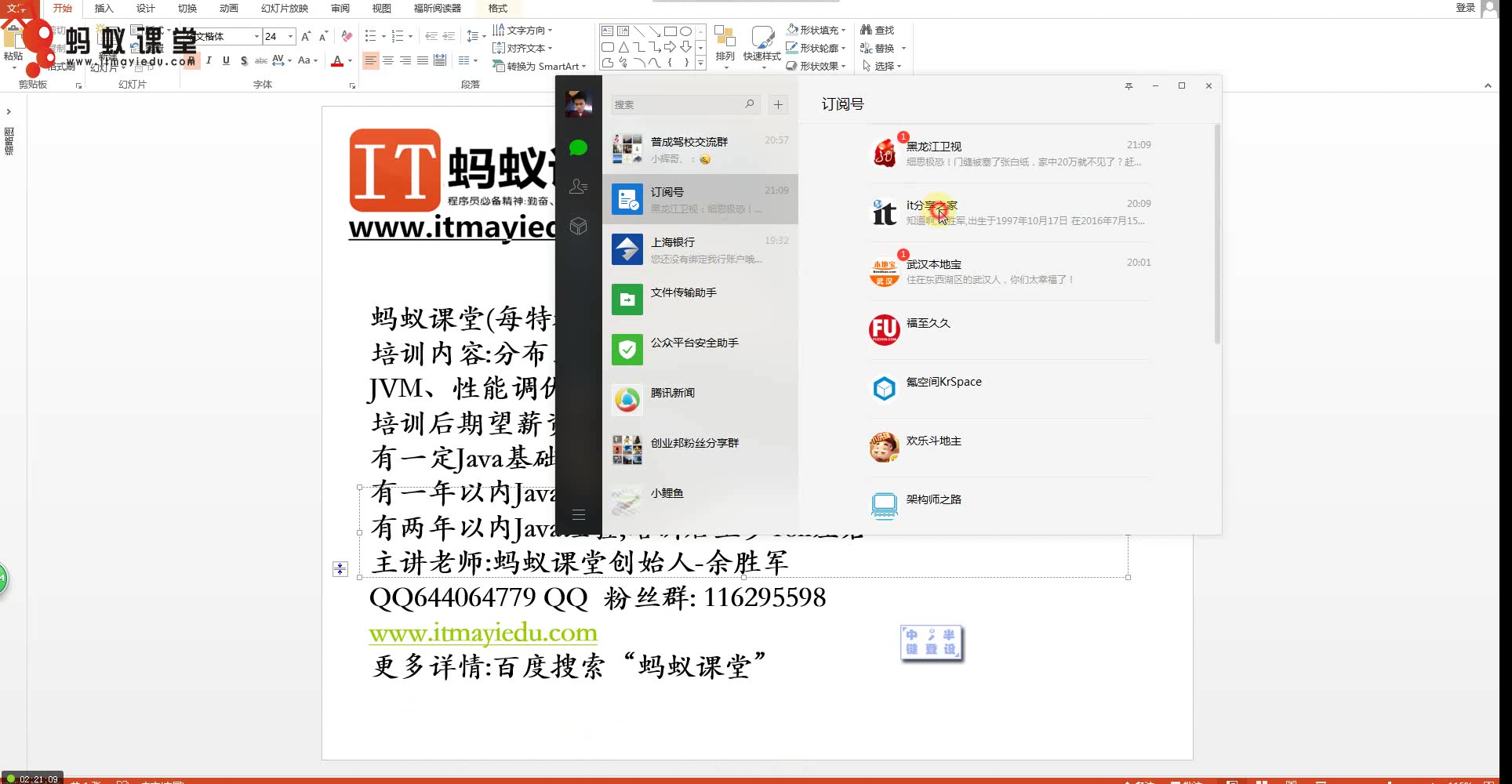Select the straight line shape
This screenshot has height=784, width=1512.
[639, 31]
